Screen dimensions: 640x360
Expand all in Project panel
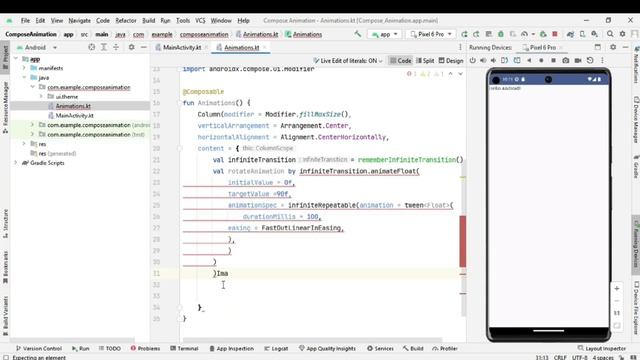[104, 47]
